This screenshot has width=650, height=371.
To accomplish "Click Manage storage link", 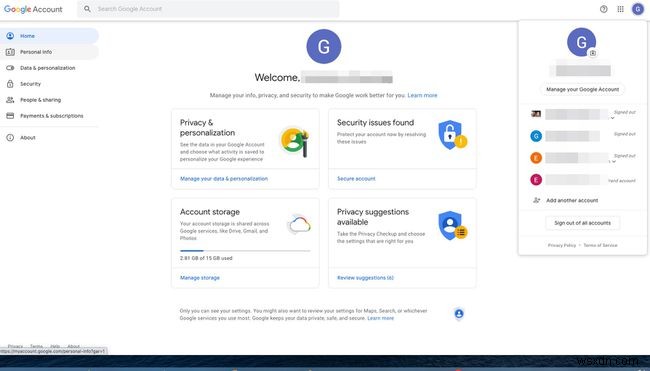I will (200, 278).
